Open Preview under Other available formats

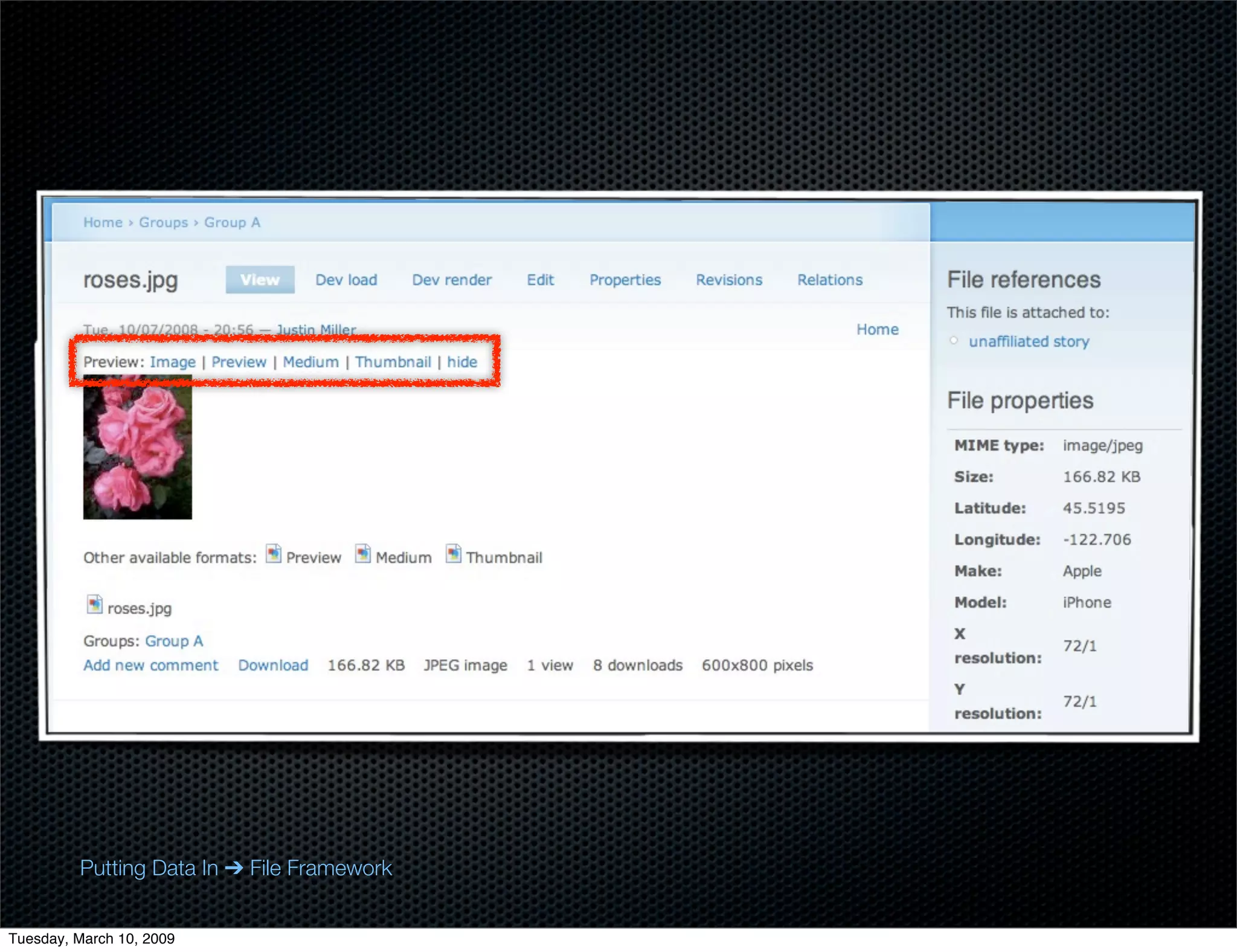point(313,558)
